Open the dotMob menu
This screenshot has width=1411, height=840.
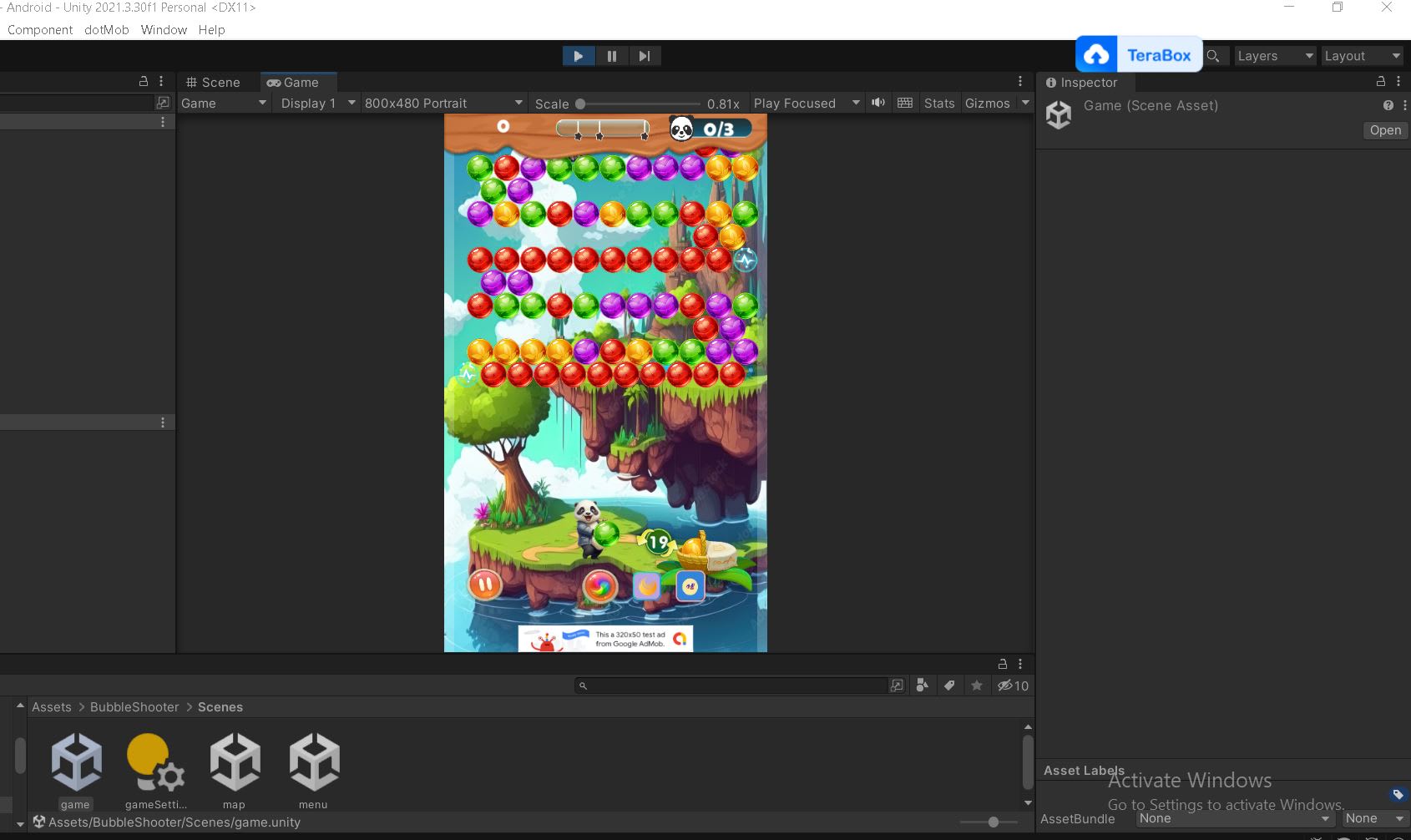(107, 29)
